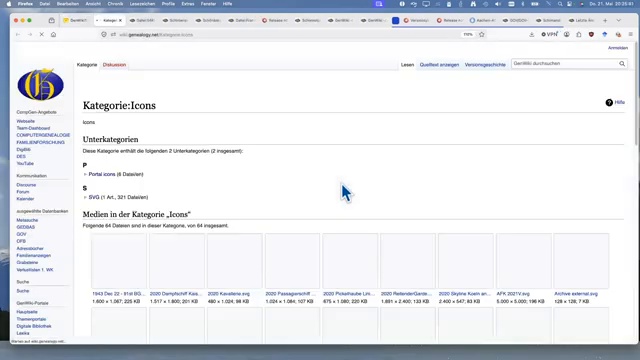Open the Team-Dashboard sidebar link
This screenshot has width=640, height=360.
(x=33, y=128)
